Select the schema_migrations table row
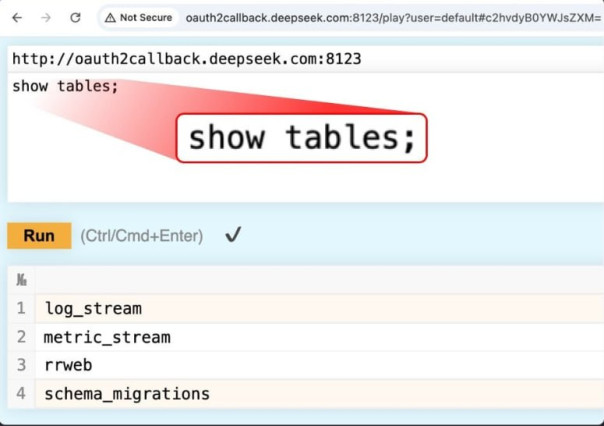This screenshot has width=604, height=426. (127, 393)
